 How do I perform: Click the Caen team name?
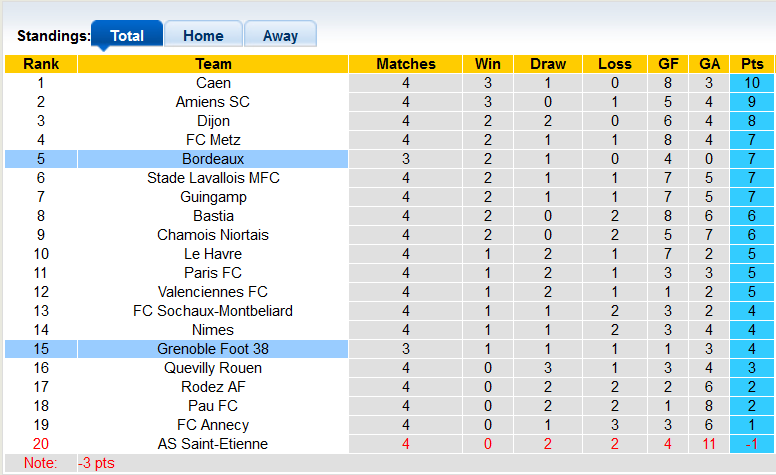213,83
